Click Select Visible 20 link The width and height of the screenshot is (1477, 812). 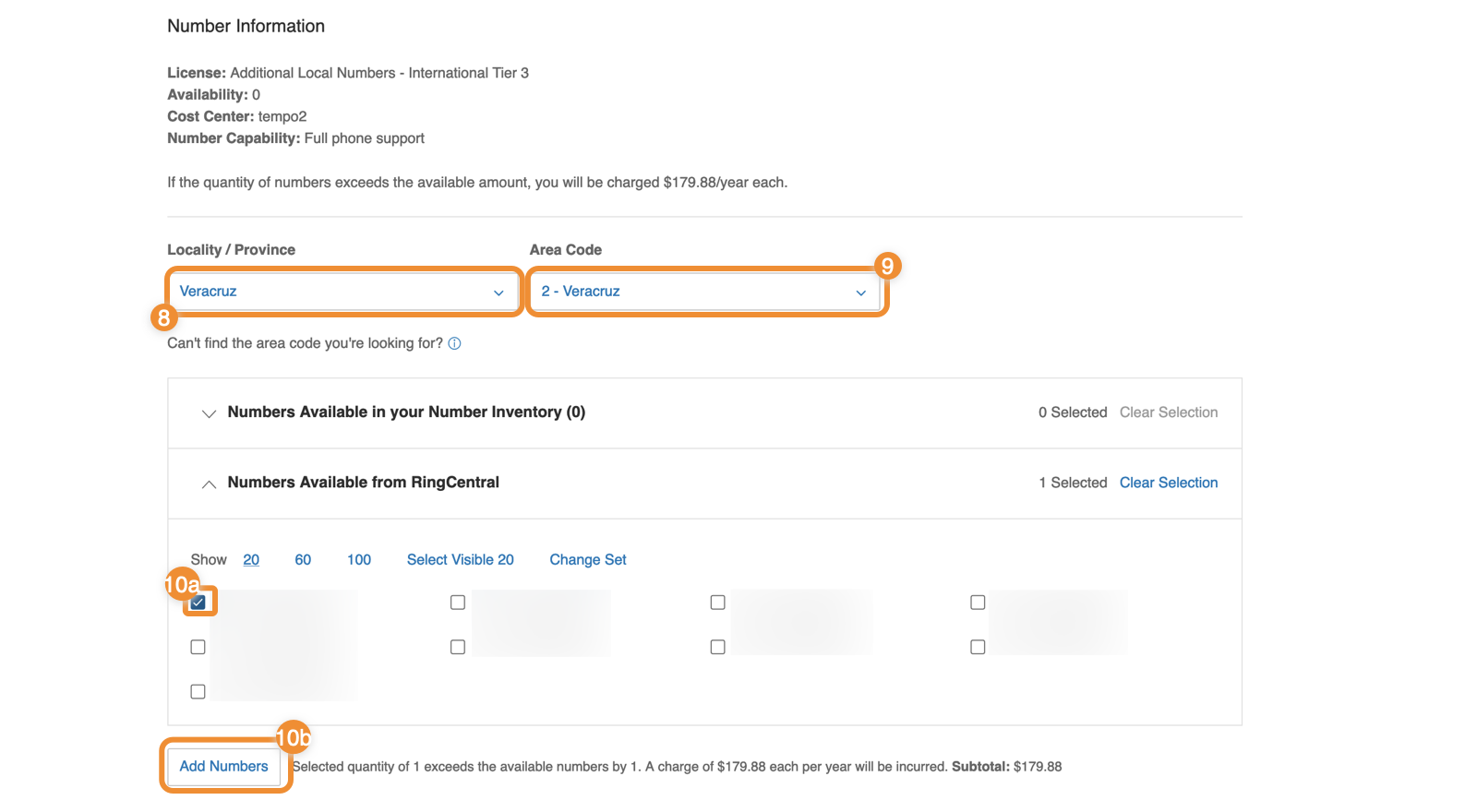click(x=460, y=560)
